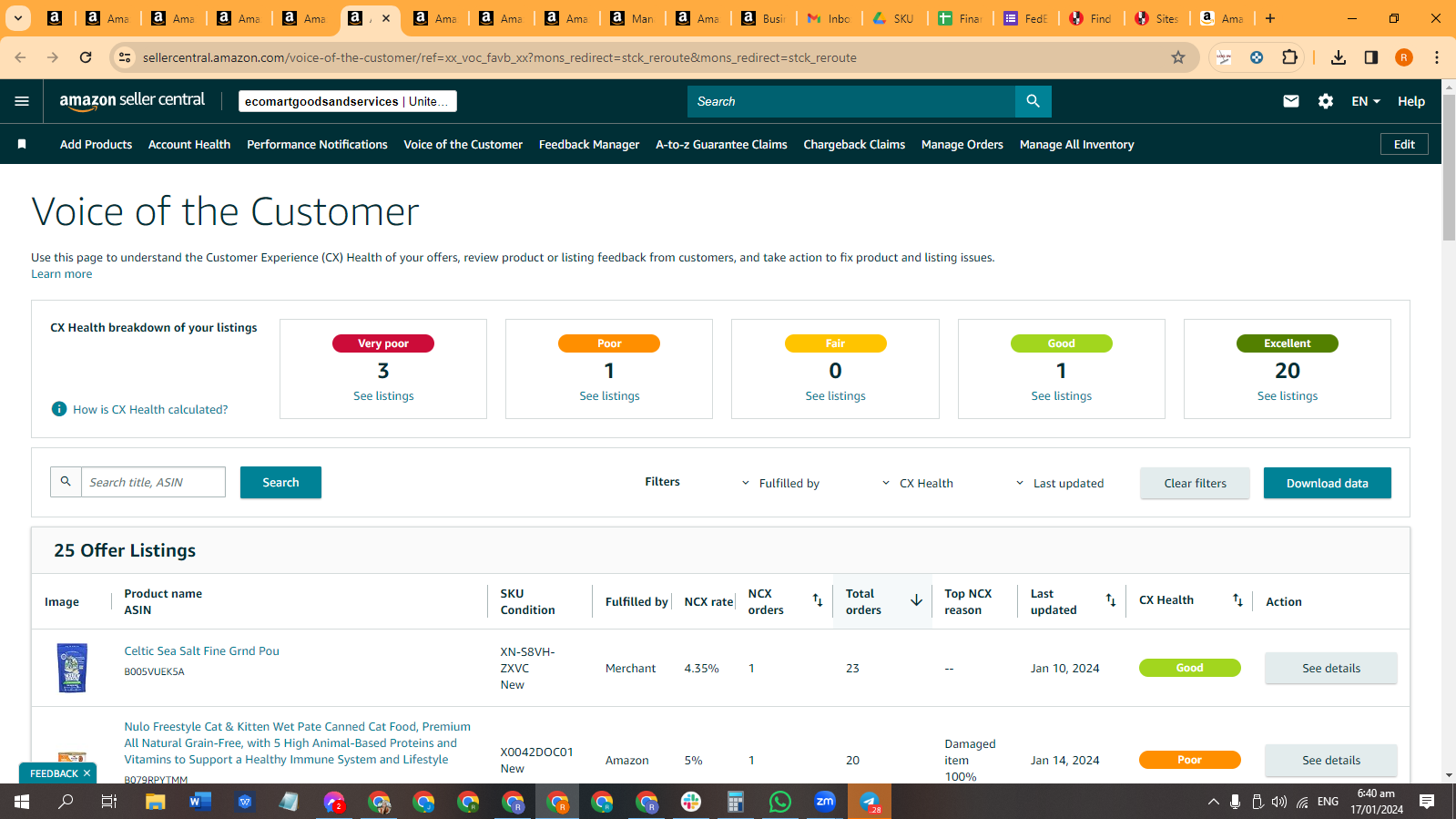View site information in the address bar

pyautogui.click(x=125, y=57)
